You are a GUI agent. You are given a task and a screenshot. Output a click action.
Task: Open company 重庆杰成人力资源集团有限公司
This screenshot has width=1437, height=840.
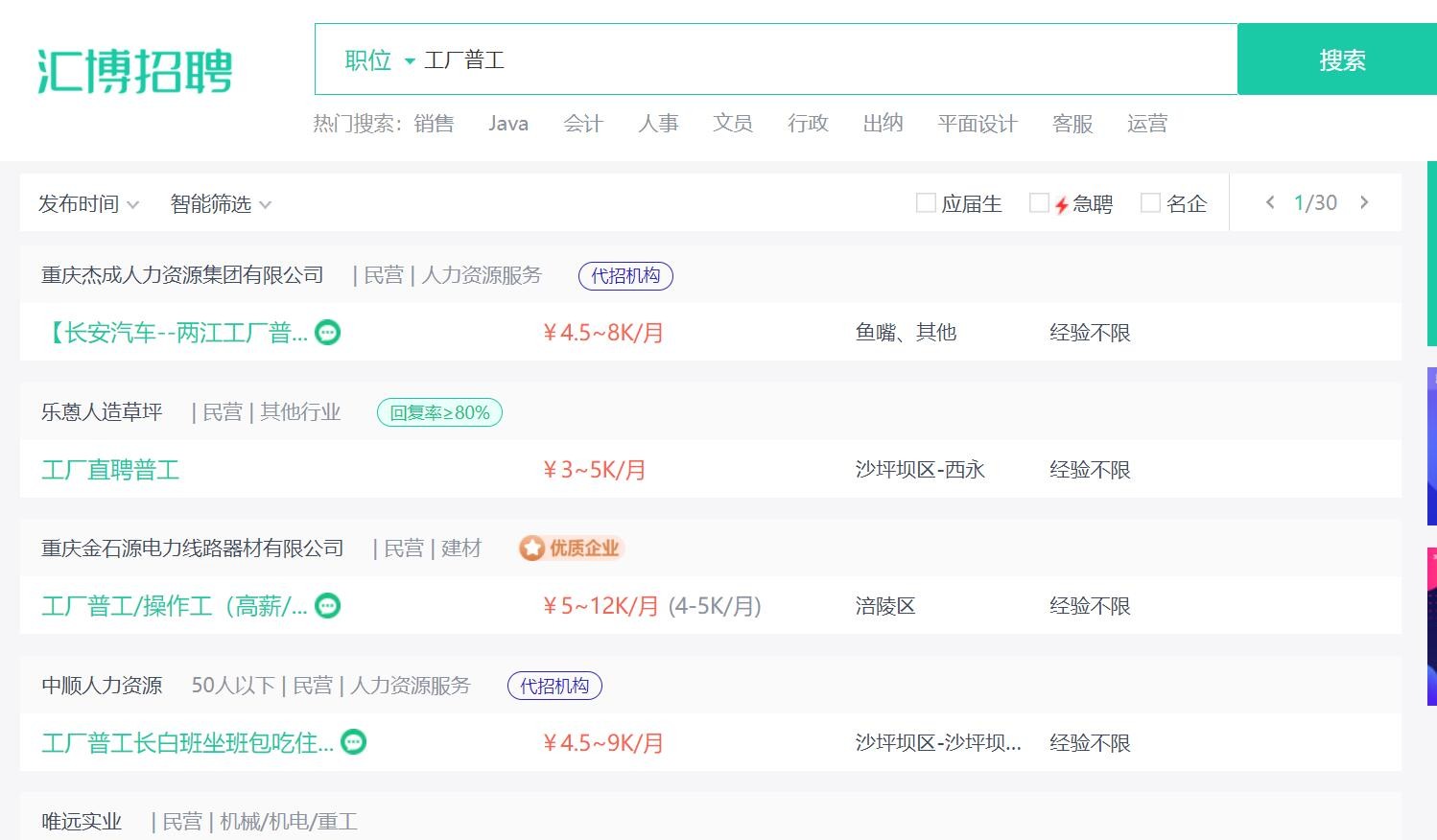point(182,275)
